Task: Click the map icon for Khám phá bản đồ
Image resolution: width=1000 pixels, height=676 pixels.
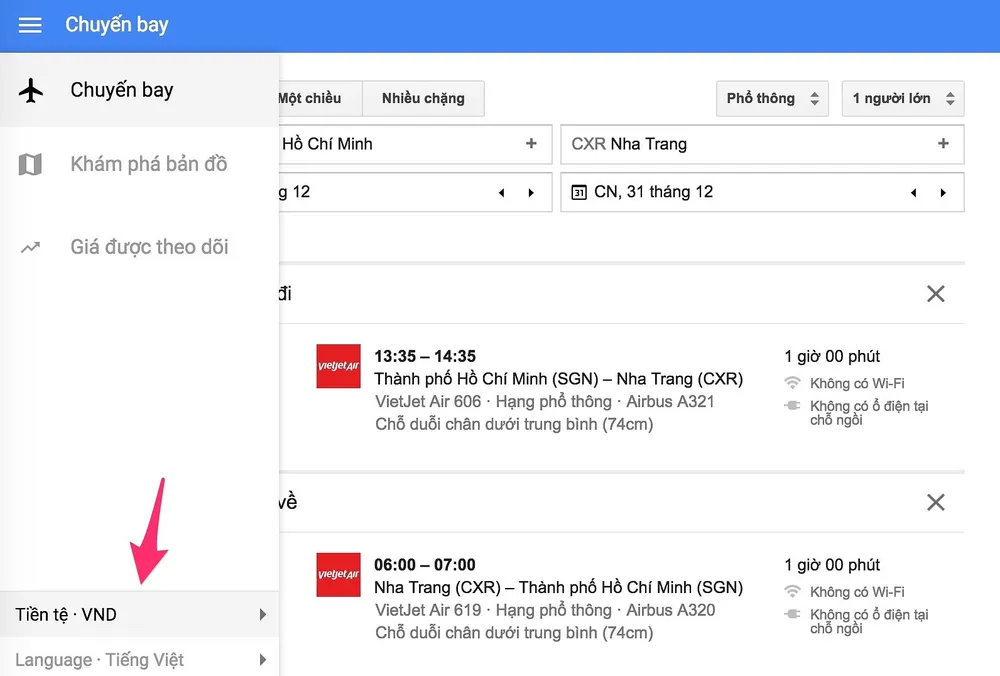Action: (32, 164)
